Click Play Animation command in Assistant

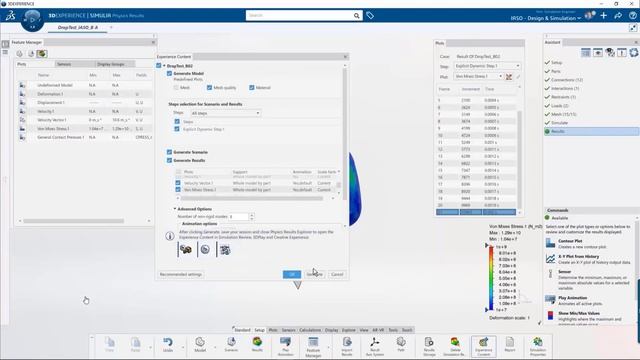tap(572, 298)
